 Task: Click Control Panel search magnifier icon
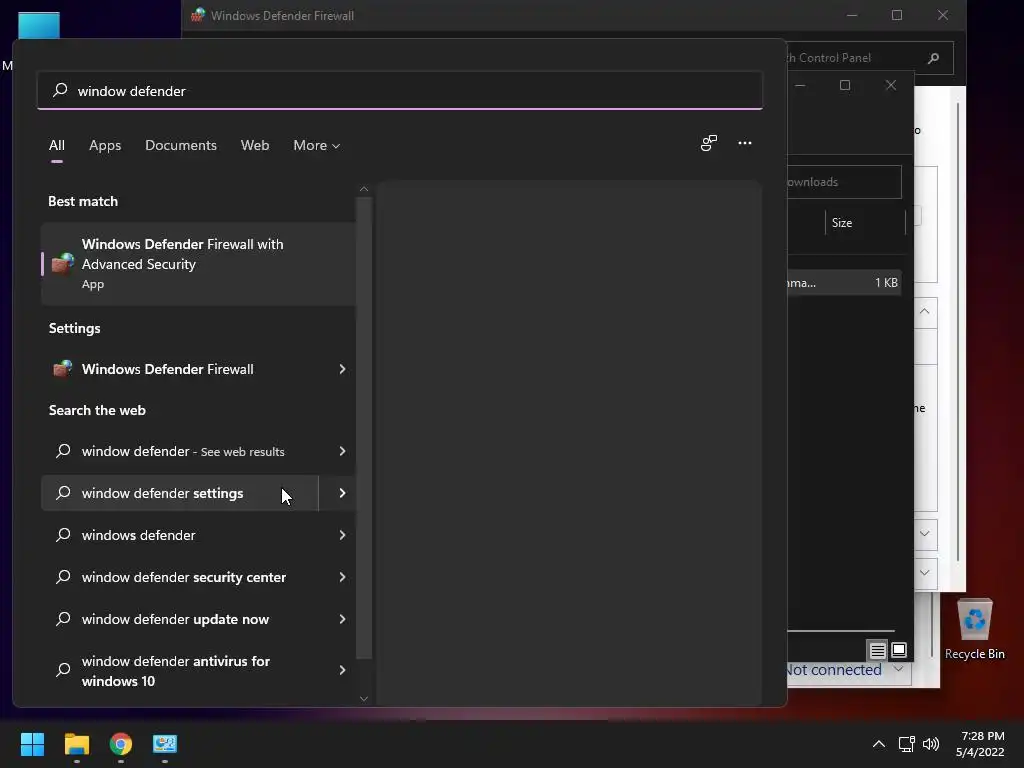click(x=934, y=58)
